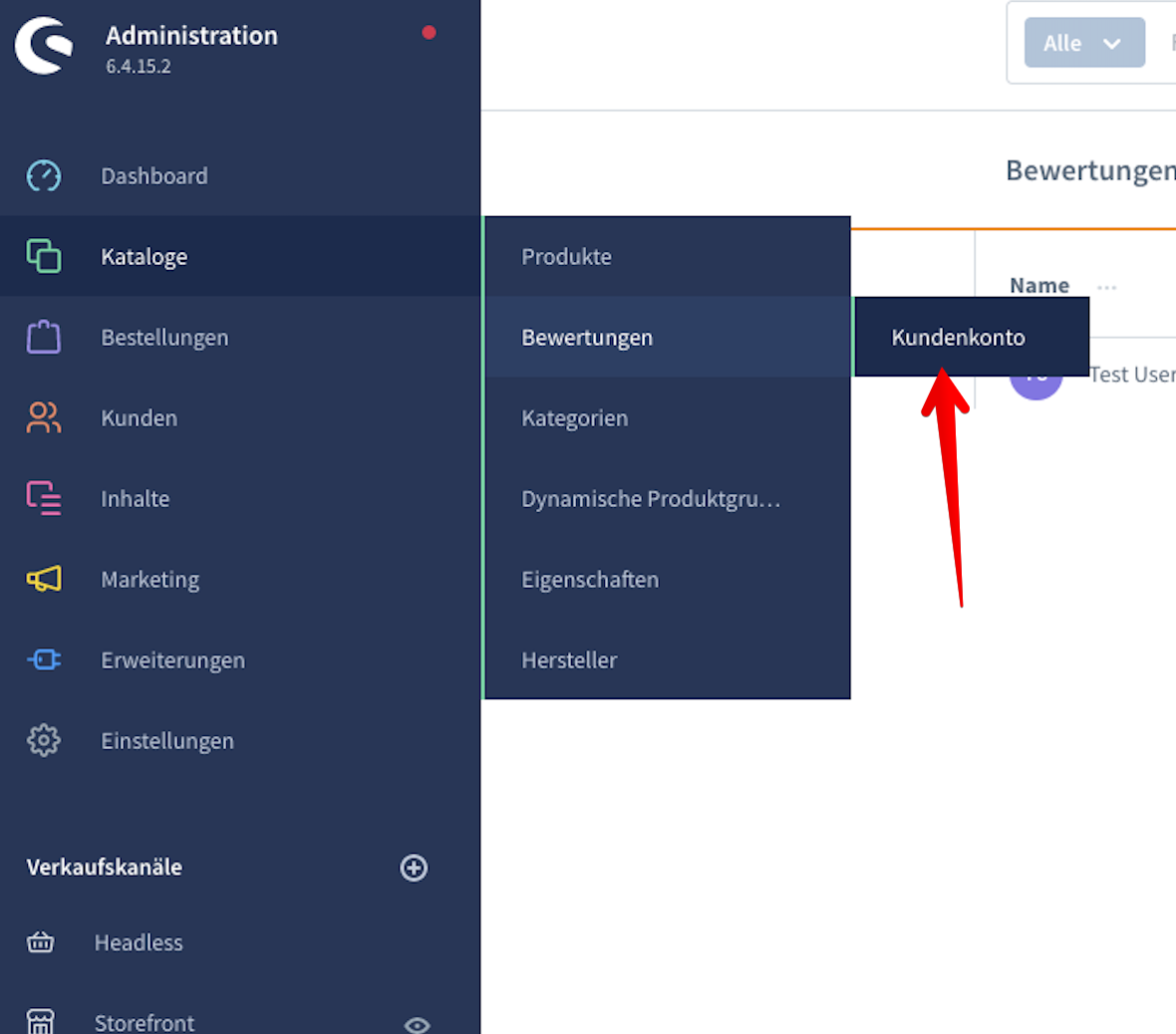This screenshot has height=1034, width=1176.
Task: Click the Kataloge stacked squares icon
Action: [44, 256]
